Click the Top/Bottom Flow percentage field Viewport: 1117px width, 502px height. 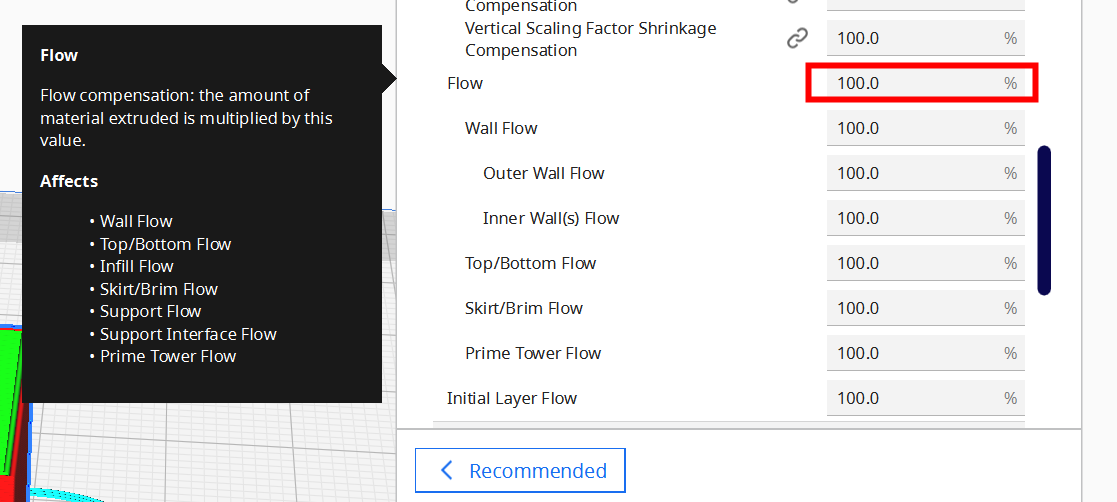coord(925,263)
